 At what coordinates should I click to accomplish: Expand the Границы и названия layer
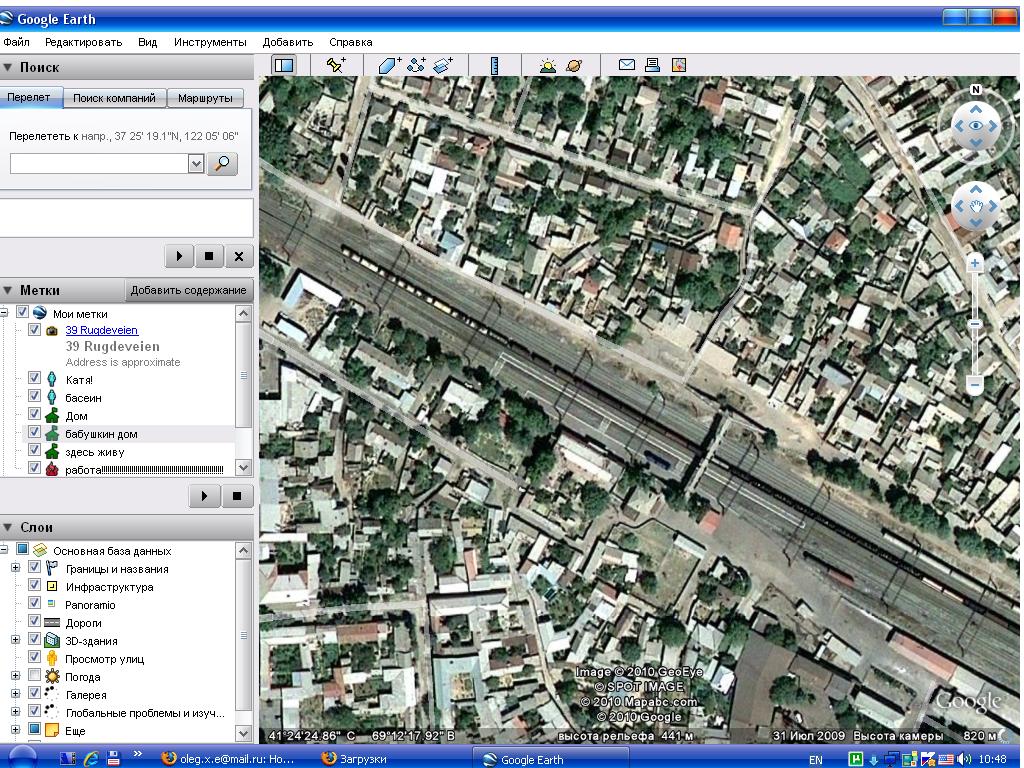point(16,568)
